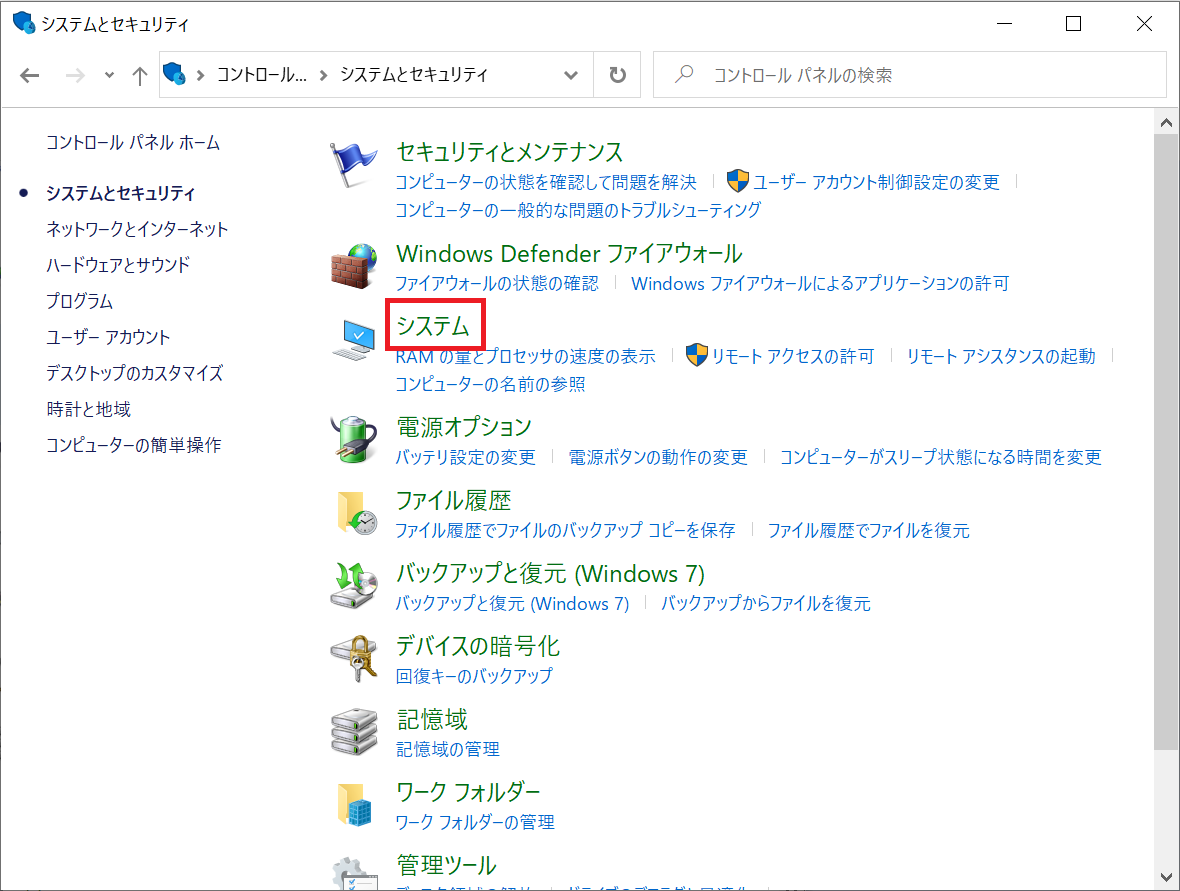
Task: Go back with the left arrow button
Action: point(29,75)
